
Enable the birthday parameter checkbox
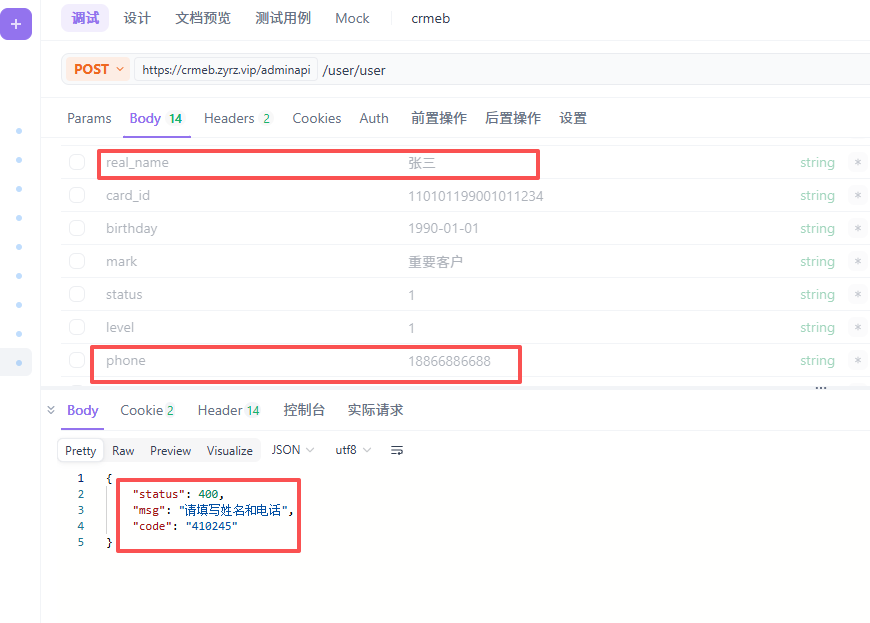(77, 229)
